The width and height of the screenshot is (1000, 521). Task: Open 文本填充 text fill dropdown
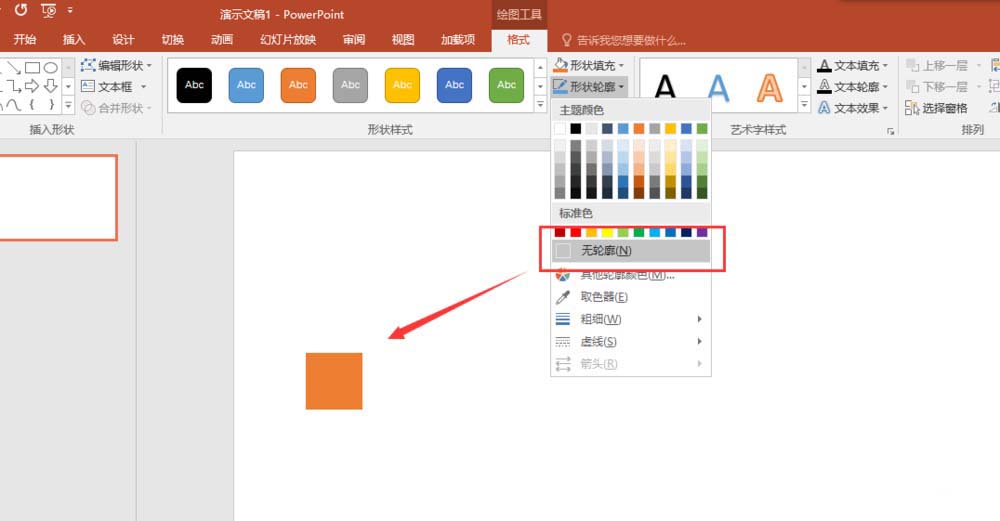pyautogui.click(x=853, y=65)
